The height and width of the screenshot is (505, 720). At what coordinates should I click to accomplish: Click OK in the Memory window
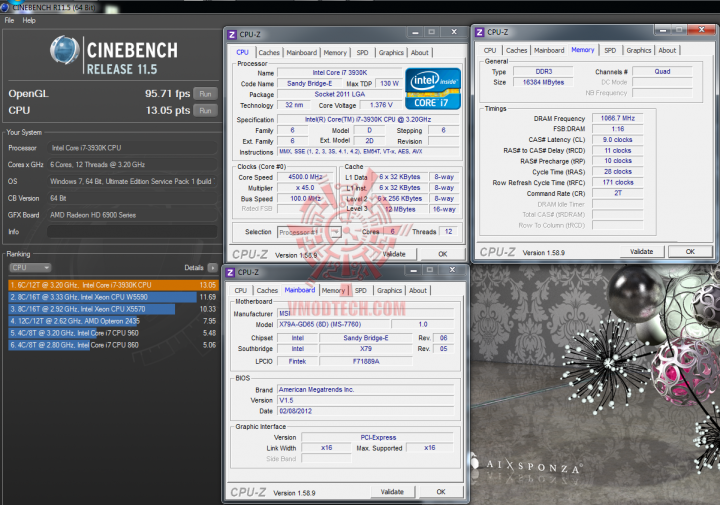690,252
